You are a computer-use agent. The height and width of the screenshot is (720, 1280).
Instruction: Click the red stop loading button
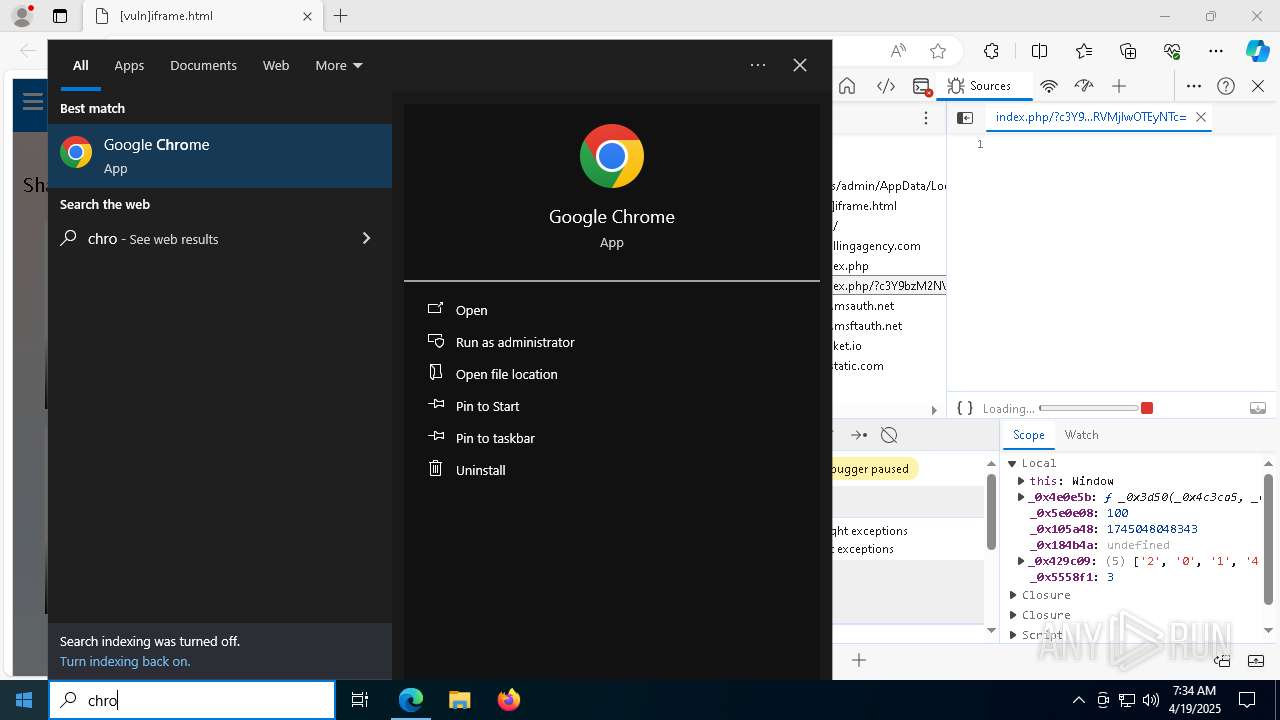tap(1147, 408)
